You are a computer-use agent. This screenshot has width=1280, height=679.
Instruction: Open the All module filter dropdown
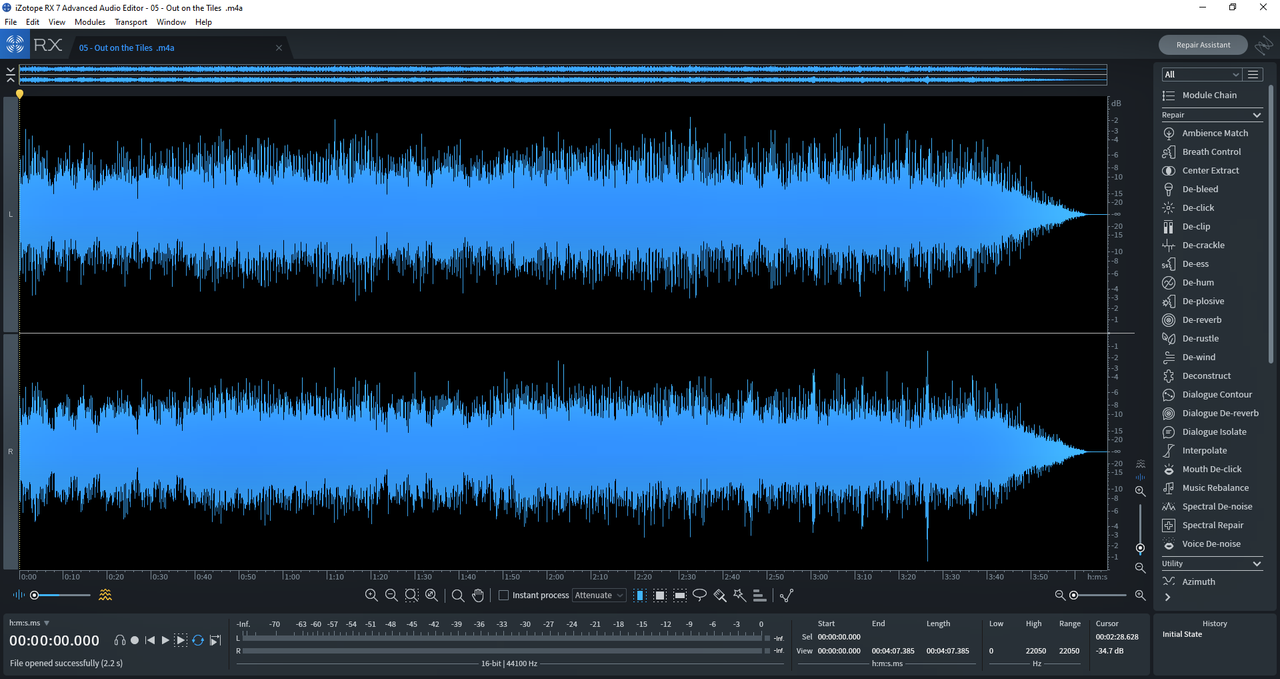[x=1201, y=74]
